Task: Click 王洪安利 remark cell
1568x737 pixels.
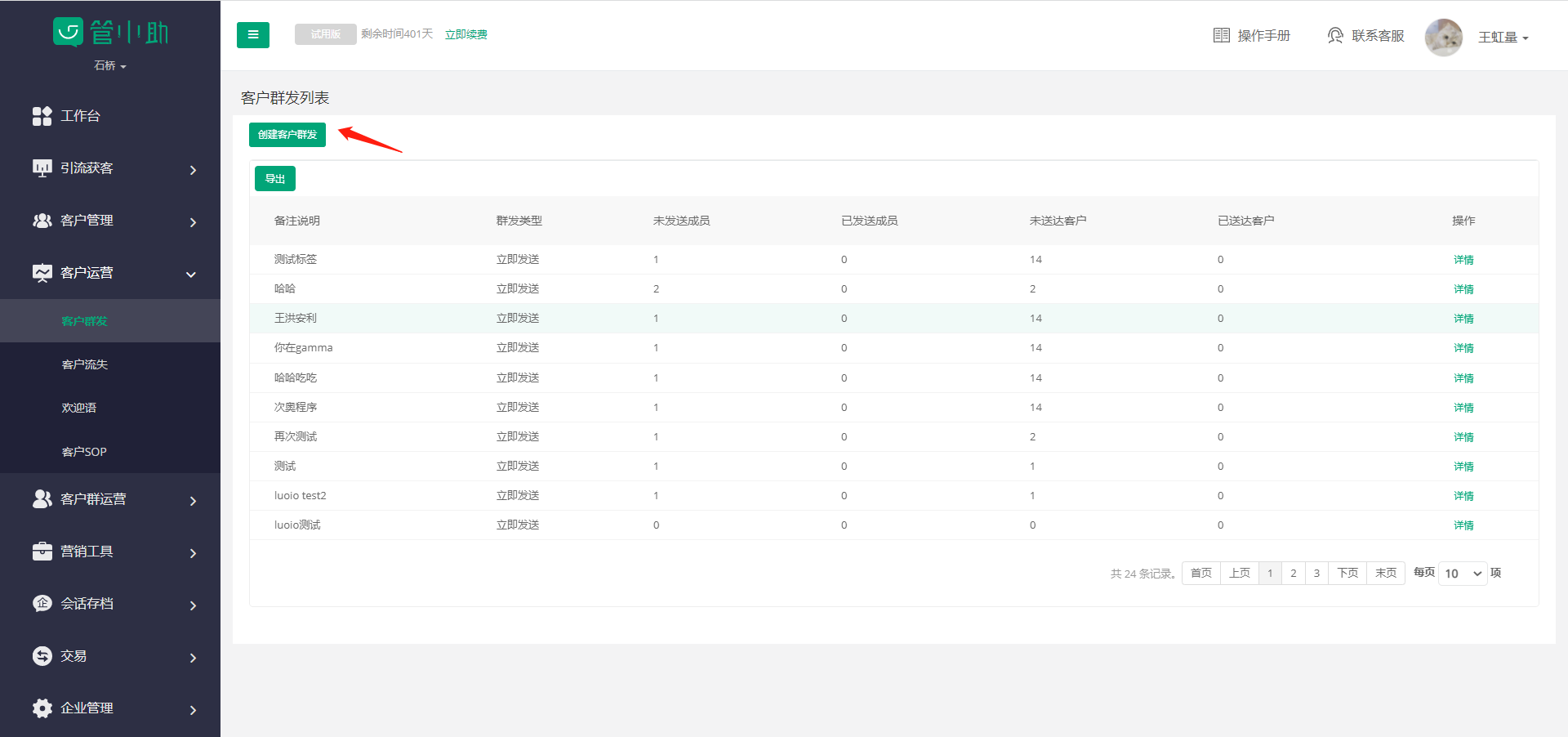Action: click(296, 318)
